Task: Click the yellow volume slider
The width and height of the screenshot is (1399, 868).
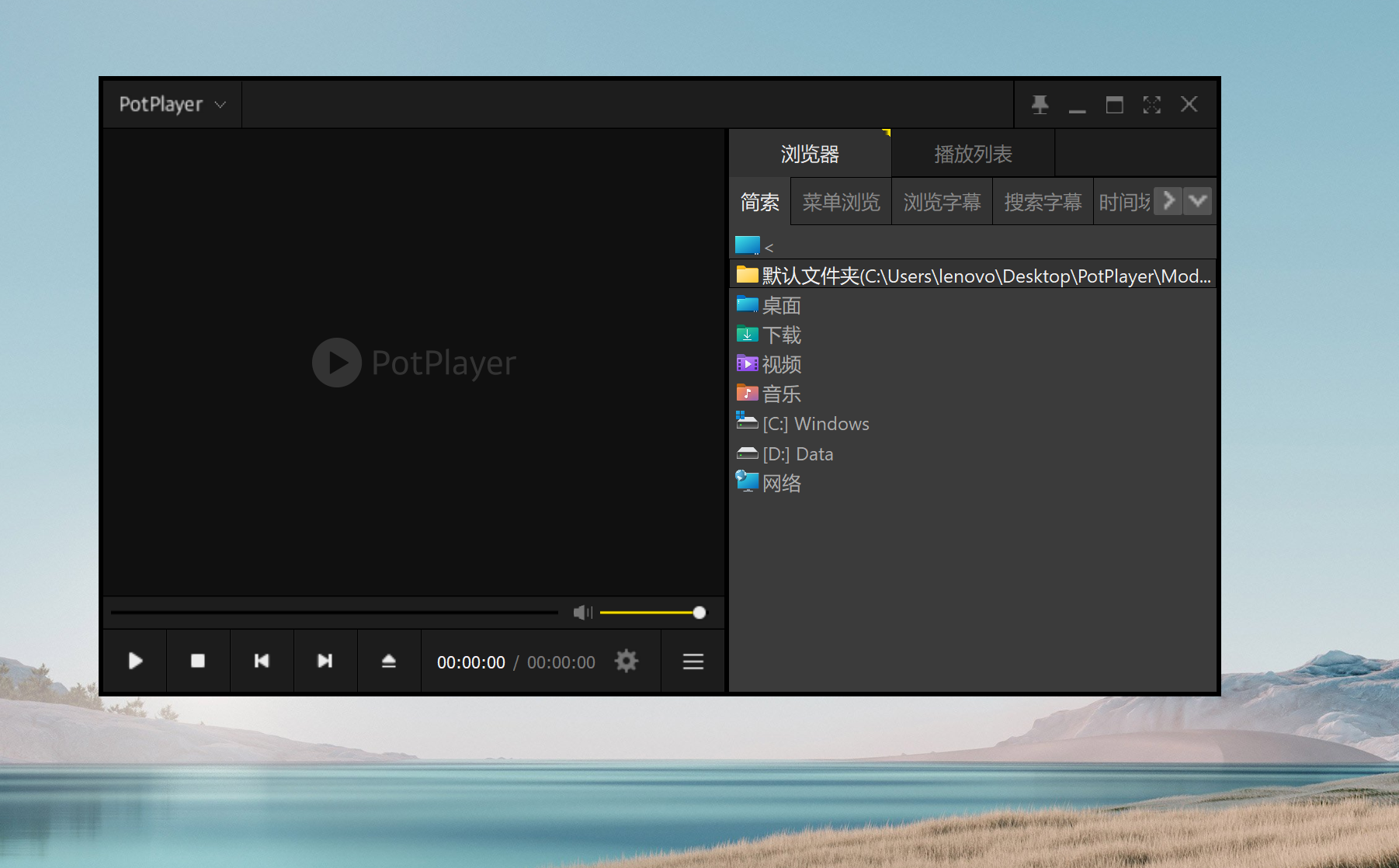Action: point(653,613)
